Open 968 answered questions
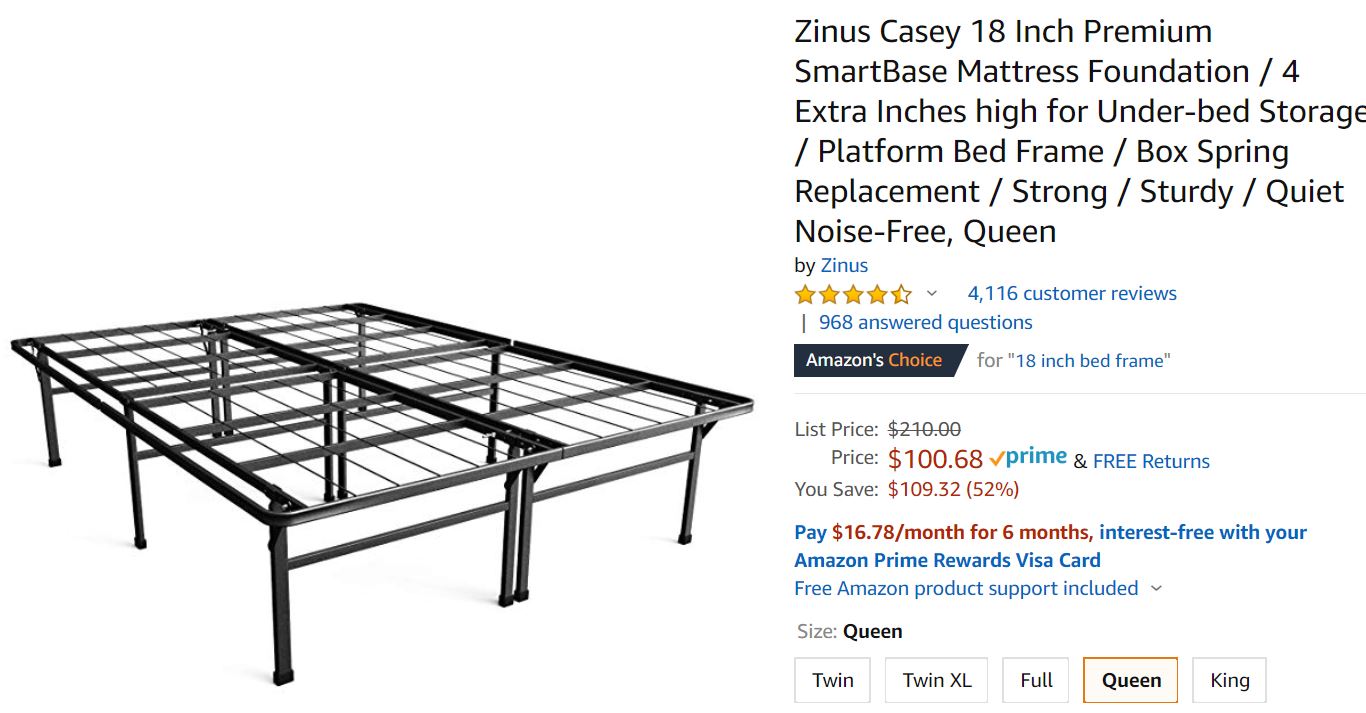This screenshot has width=1366, height=713. 924,322
